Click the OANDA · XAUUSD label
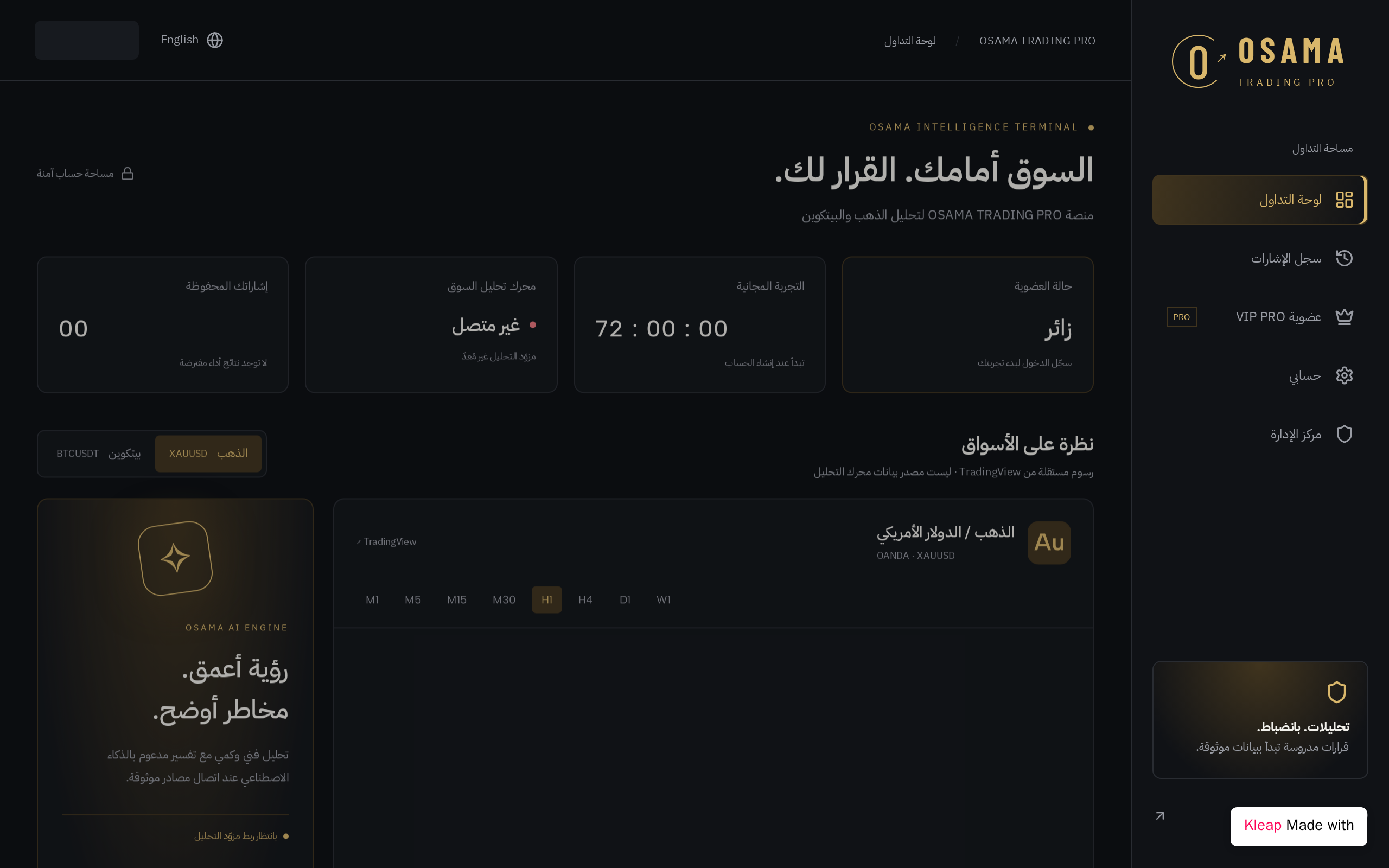 pos(915,556)
